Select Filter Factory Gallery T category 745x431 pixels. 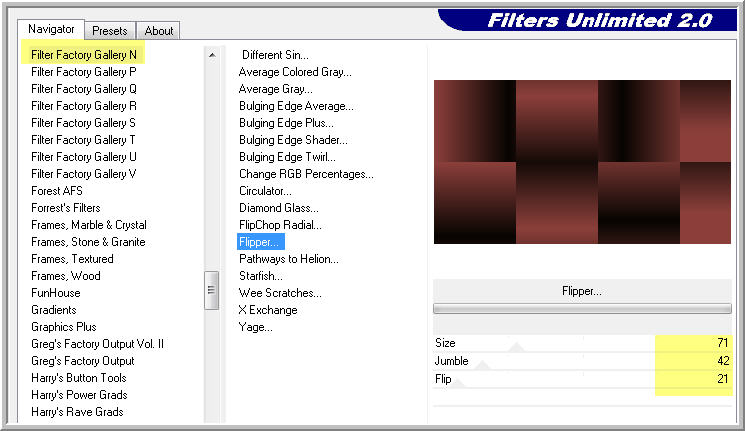click(x=83, y=140)
